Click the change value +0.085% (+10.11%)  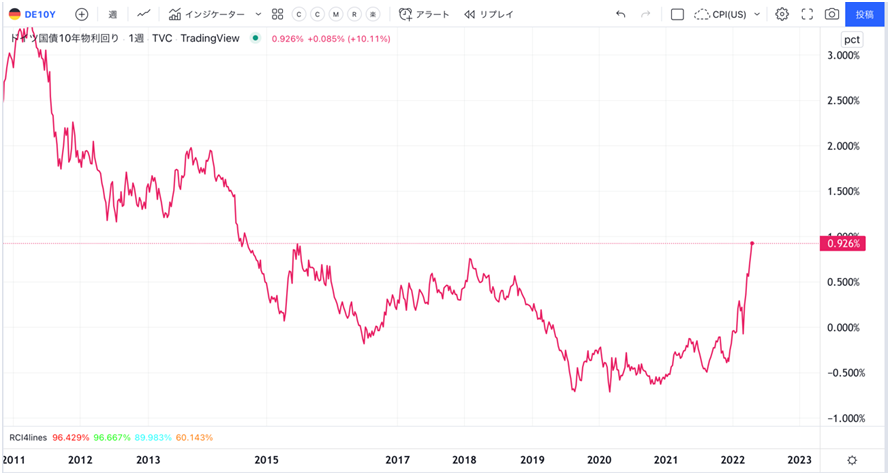click(349, 39)
